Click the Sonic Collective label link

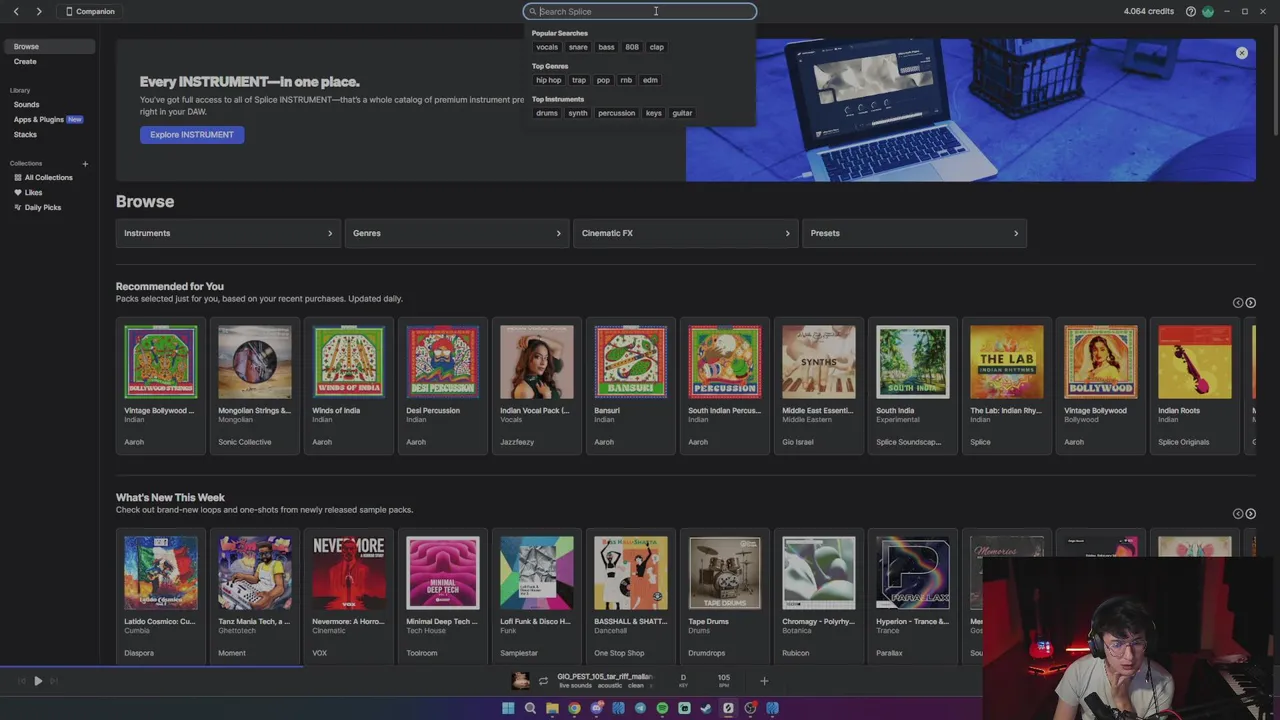[x=244, y=442]
